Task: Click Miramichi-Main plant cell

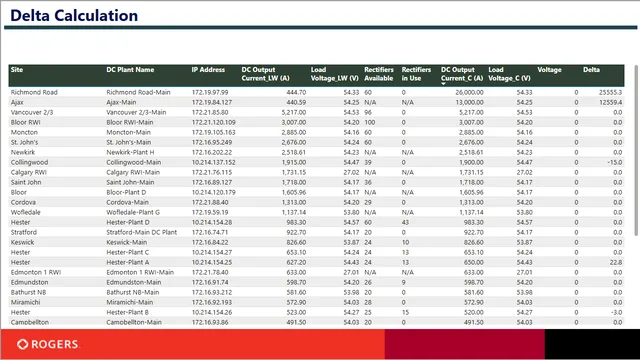Action: coord(129,302)
